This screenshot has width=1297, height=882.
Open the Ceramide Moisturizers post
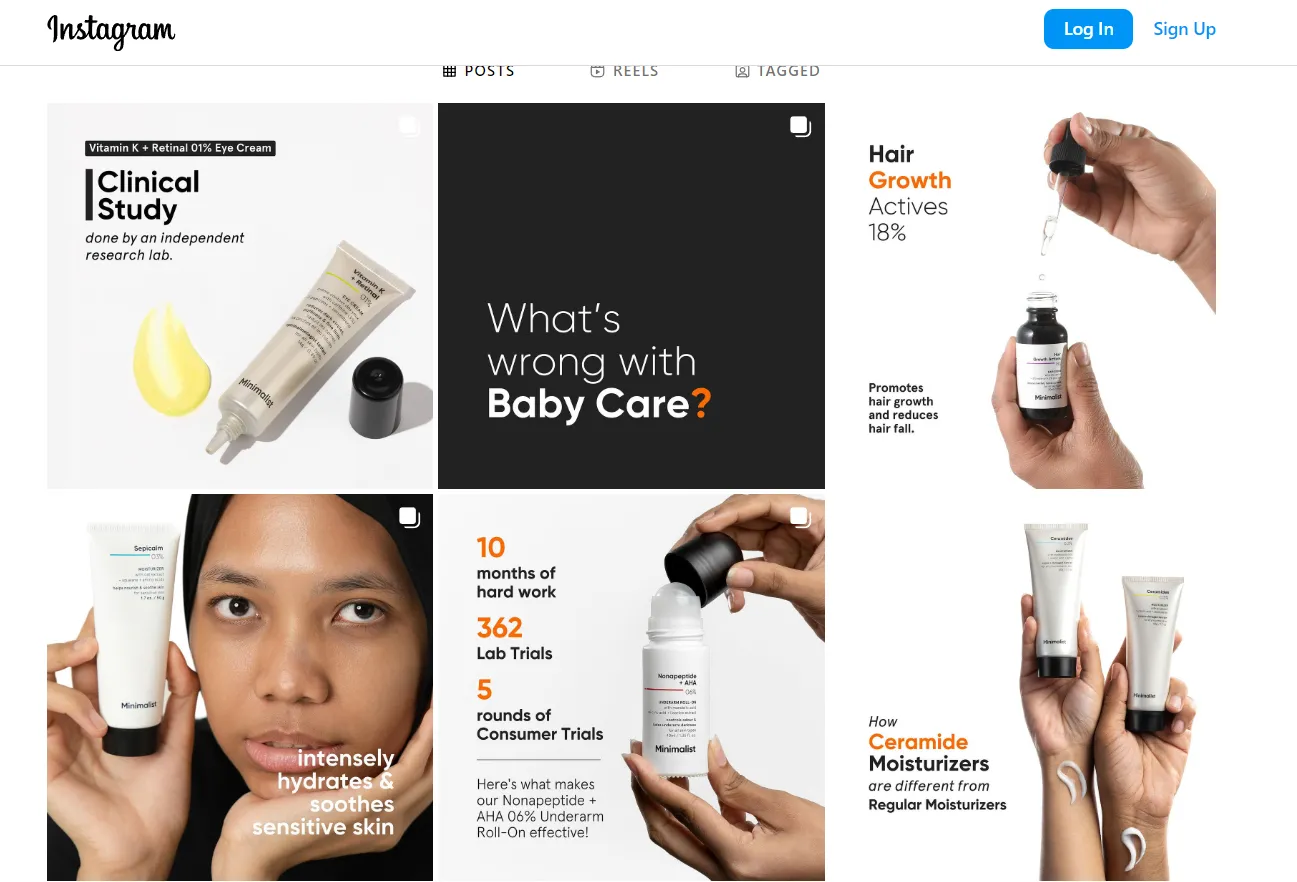tap(1023, 687)
